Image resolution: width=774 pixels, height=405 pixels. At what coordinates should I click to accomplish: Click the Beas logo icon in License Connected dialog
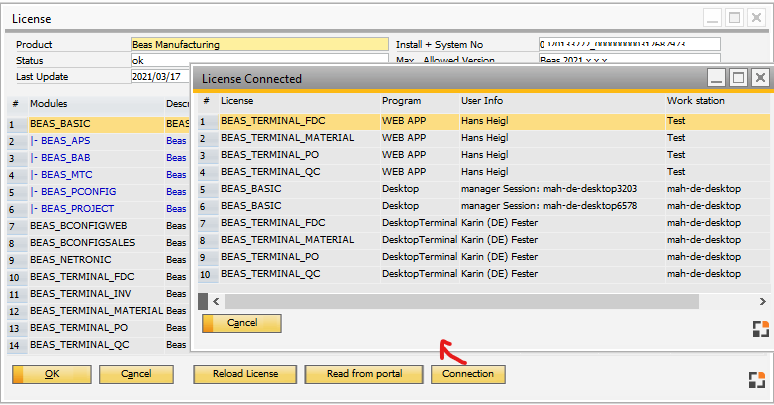[x=759, y=329]
